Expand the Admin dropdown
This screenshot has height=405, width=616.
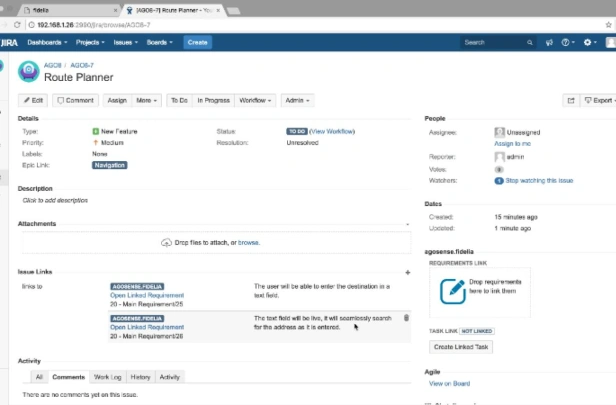pyautogui.click(x=297, y=101)
